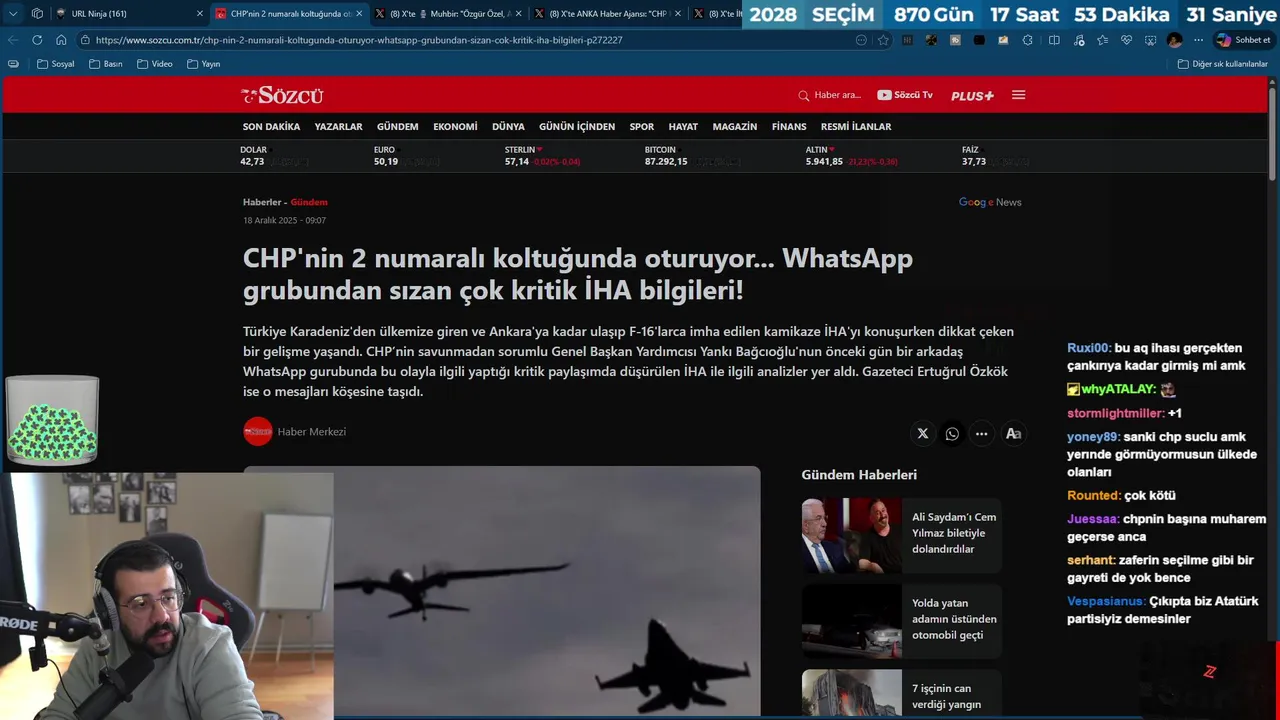Image resolution: width=1280 pixels, height=720 pixels.
Task: Switch to the ANKA Haber Ajansı X tab
Action: (608, 14)
